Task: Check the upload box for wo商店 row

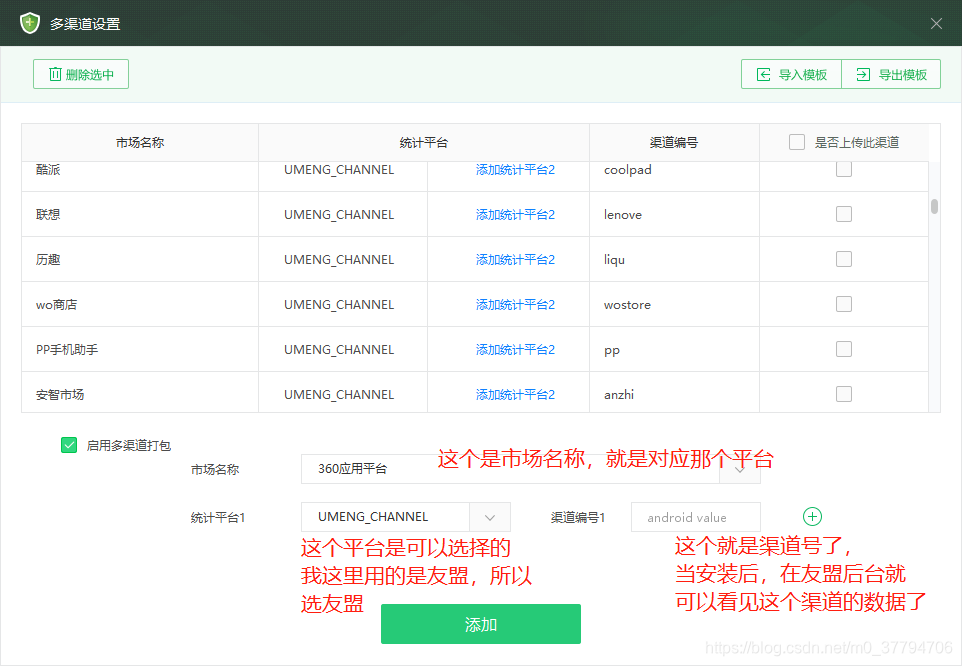Action: click(x=844, y=304)
